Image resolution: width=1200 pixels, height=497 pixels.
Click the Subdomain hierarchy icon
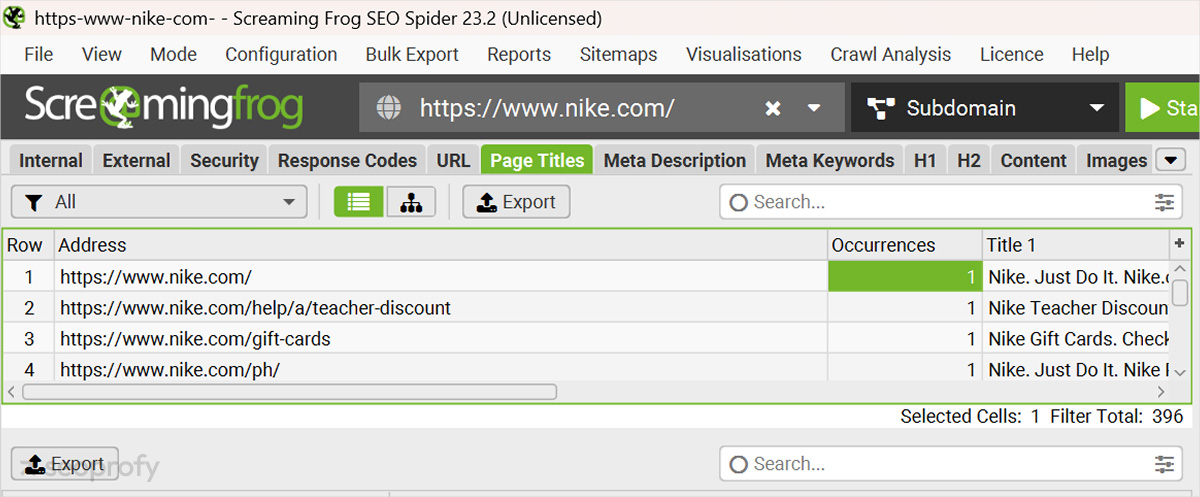[x=880, y=108]
